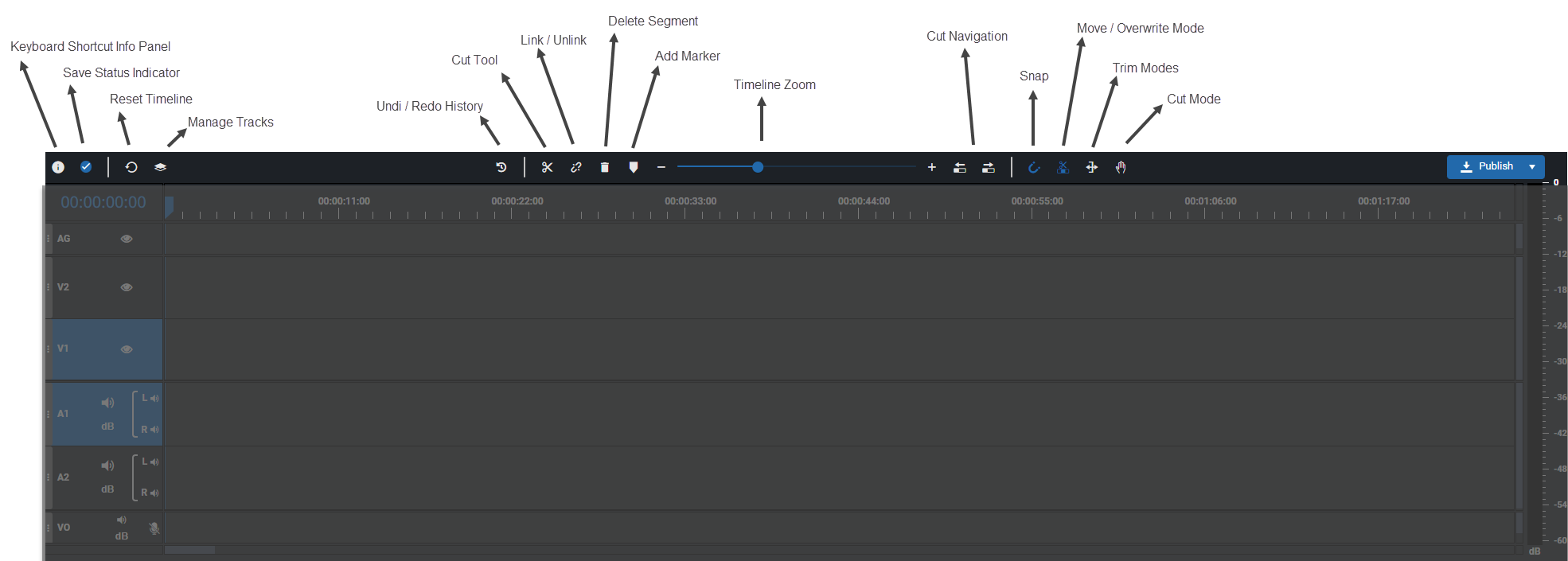The image size is (1568, 561).
Task: Enable the VO track microphone icon
Action: click(x=154, y=528)
